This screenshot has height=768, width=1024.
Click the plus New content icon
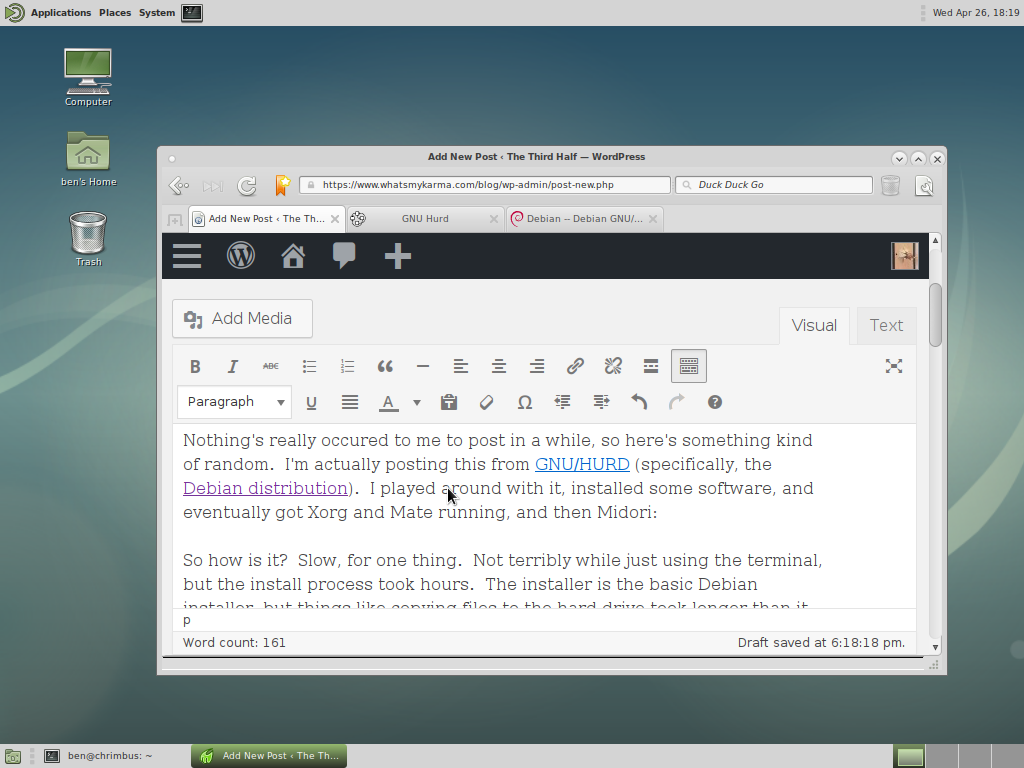(398, 256)
